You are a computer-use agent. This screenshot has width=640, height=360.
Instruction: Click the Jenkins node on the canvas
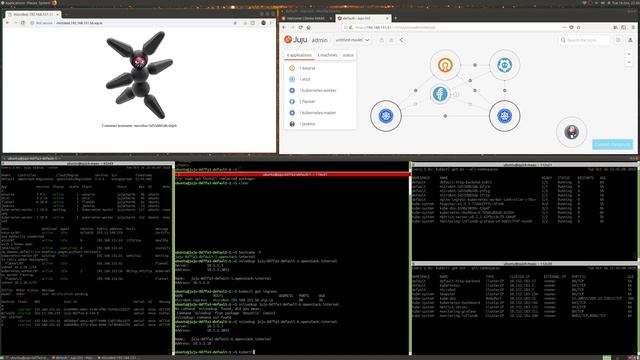pos(571,132)
